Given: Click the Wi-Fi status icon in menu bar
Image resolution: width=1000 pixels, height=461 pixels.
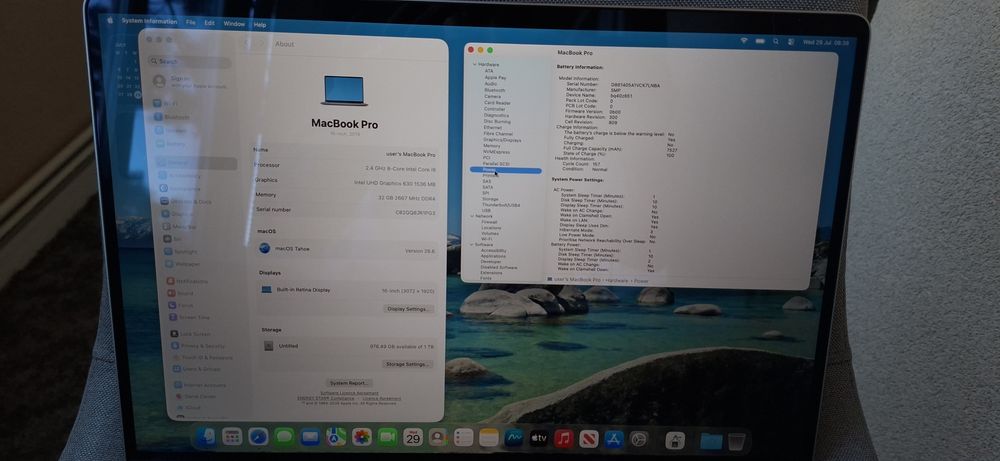Looking at the screenshot, I should pyautogui.click(x=744, y=41).
